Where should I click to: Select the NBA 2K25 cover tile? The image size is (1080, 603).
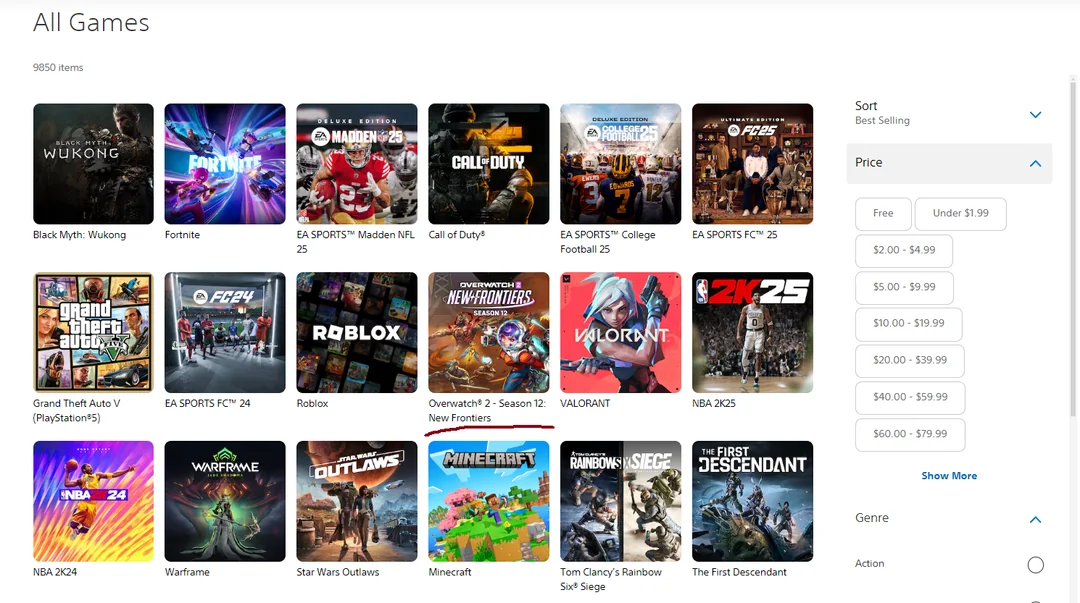point(752,332)
